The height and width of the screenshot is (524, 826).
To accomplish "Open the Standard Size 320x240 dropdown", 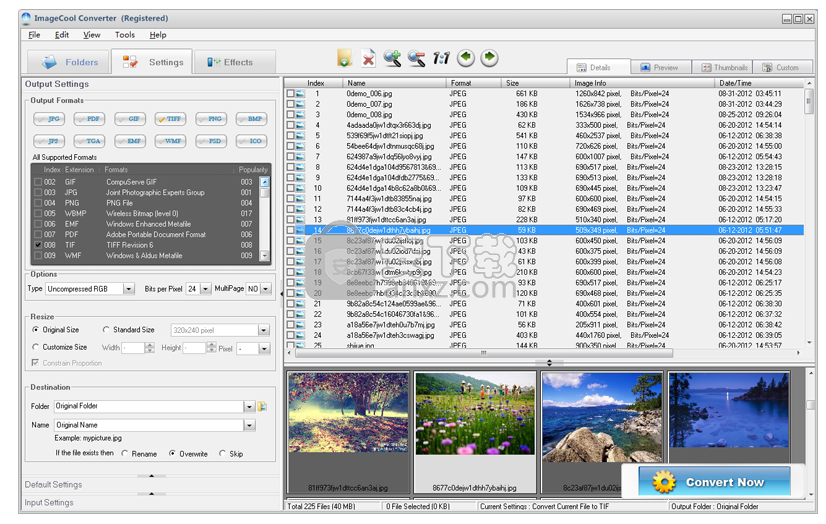I will point(264,330).
